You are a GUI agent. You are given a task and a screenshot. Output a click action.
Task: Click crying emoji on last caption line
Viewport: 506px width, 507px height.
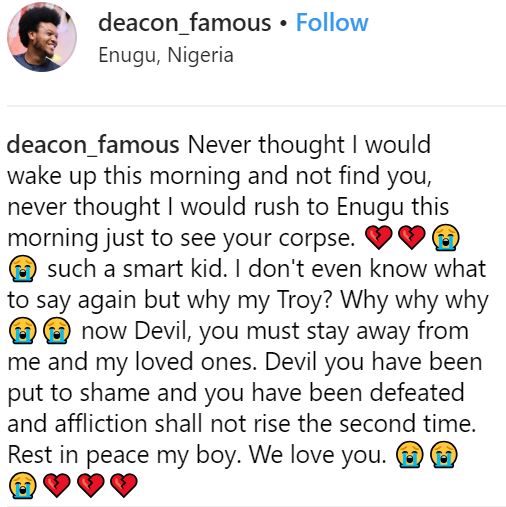click(22, 485)
